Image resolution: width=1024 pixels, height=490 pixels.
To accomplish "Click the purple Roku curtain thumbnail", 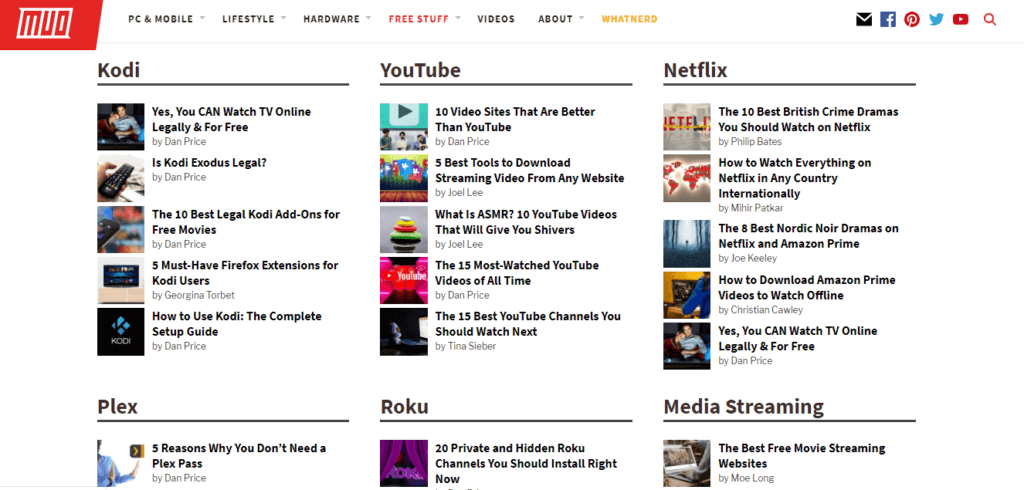I will (404, 463).
